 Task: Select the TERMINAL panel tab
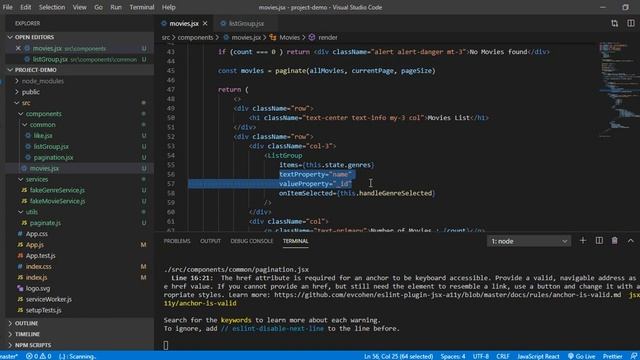tap(296, 241)
